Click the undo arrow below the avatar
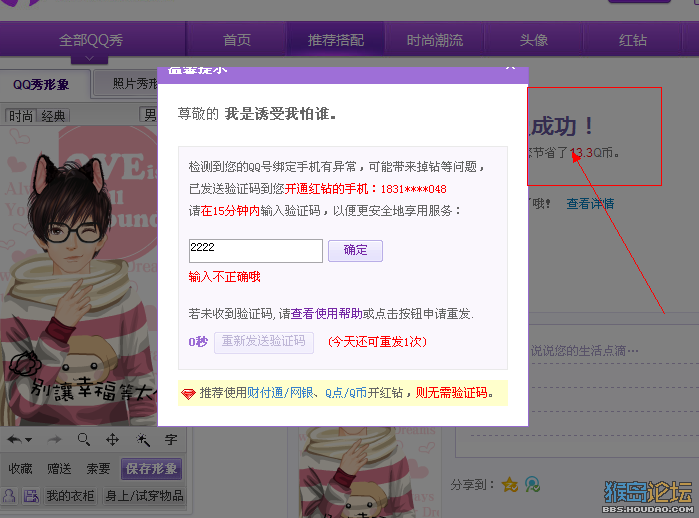This screenshot has width=699, height=518. [x=15, y=440]
